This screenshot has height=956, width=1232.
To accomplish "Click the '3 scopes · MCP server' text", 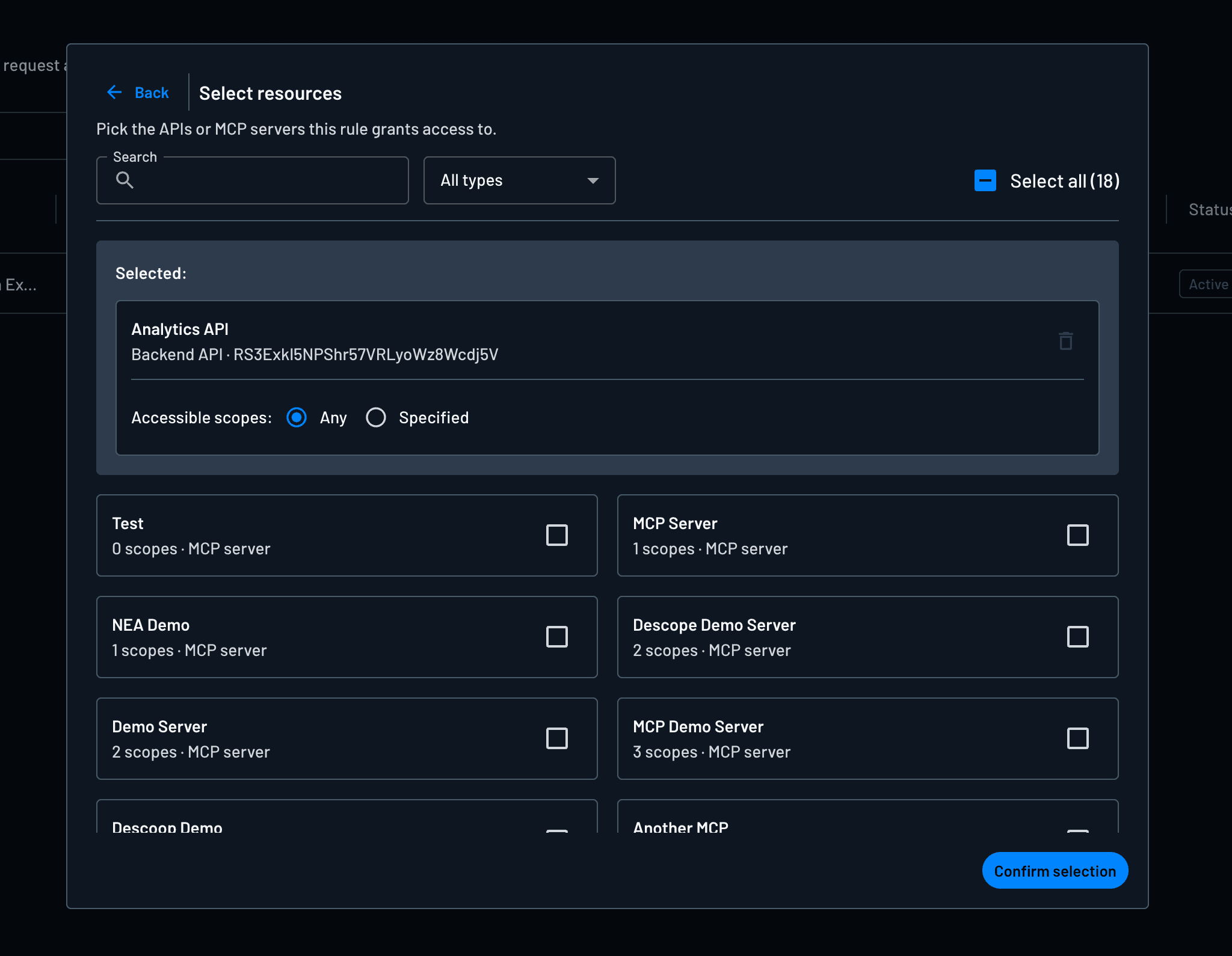I will pyautogui.click(x=712, y=752).
